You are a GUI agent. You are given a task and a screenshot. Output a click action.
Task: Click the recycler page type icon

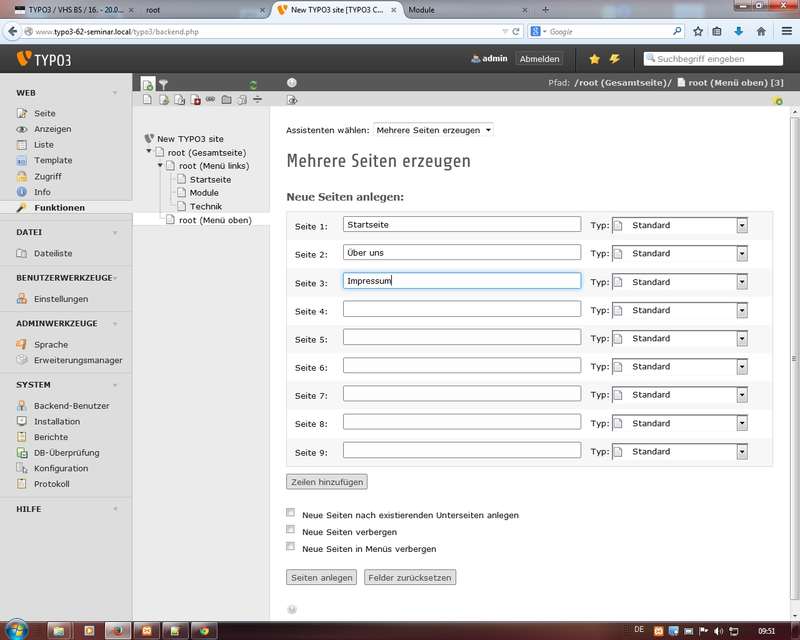(x=242, y=100)
